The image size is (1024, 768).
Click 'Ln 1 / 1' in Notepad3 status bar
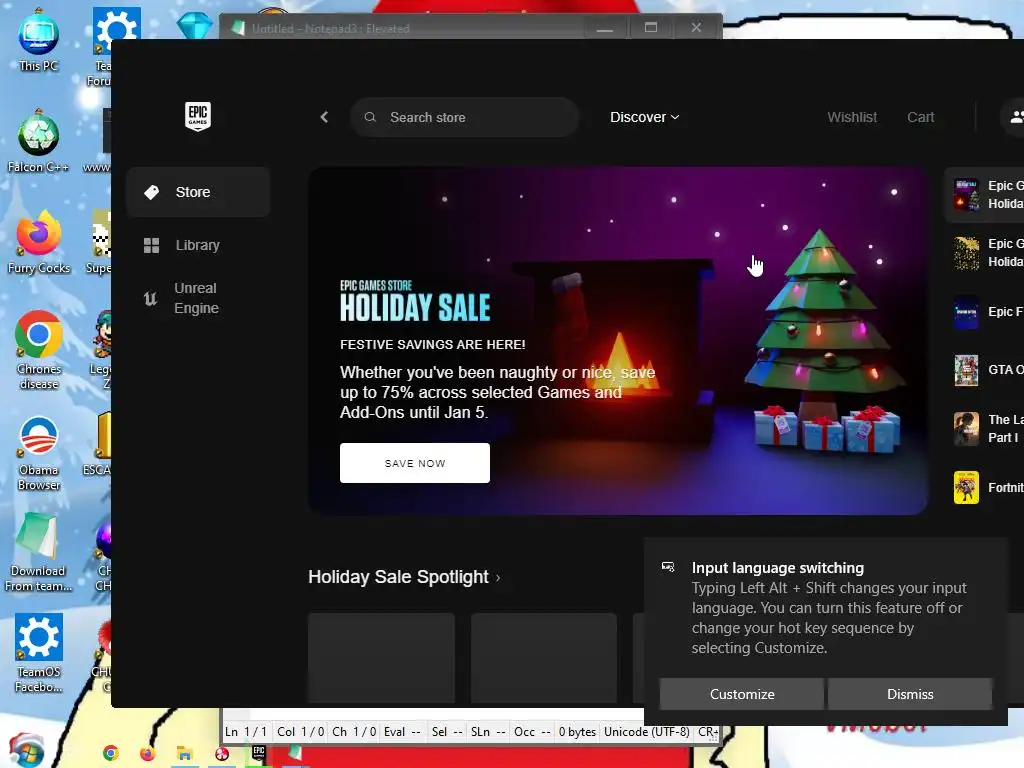pos(246,731)
